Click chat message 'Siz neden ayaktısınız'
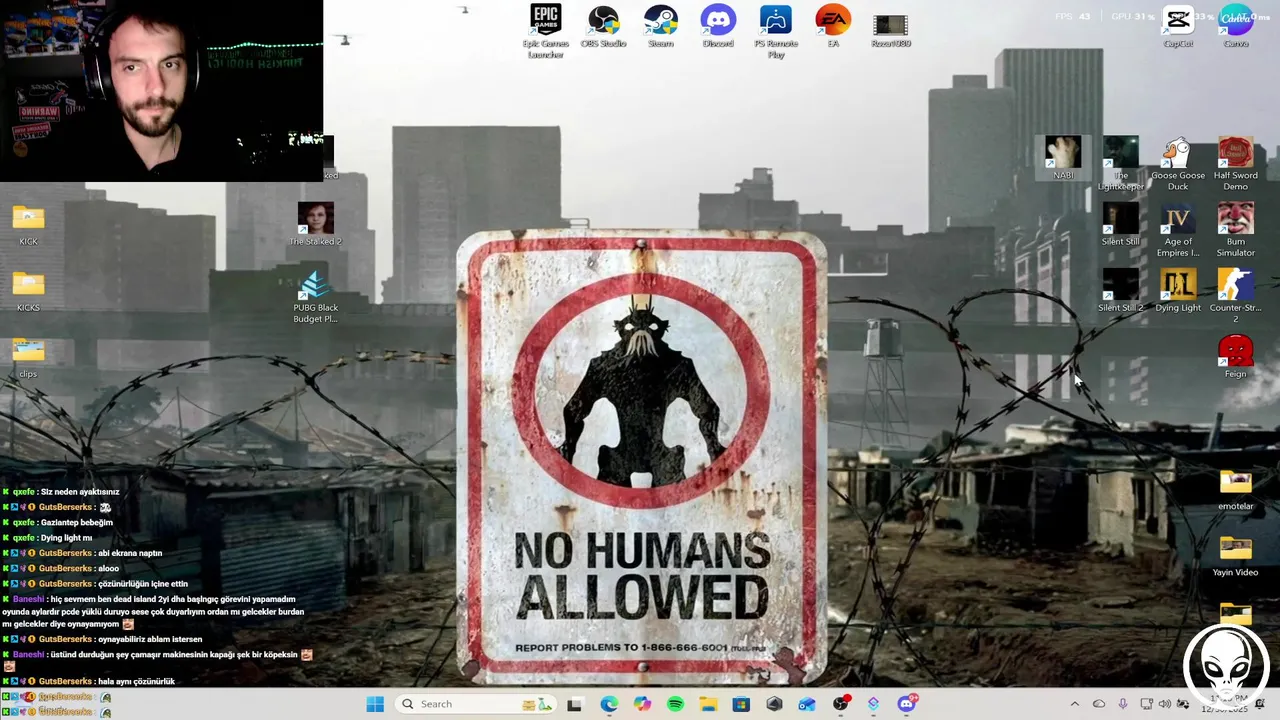This screenshot has width=1280, height=720. (79, 492)
